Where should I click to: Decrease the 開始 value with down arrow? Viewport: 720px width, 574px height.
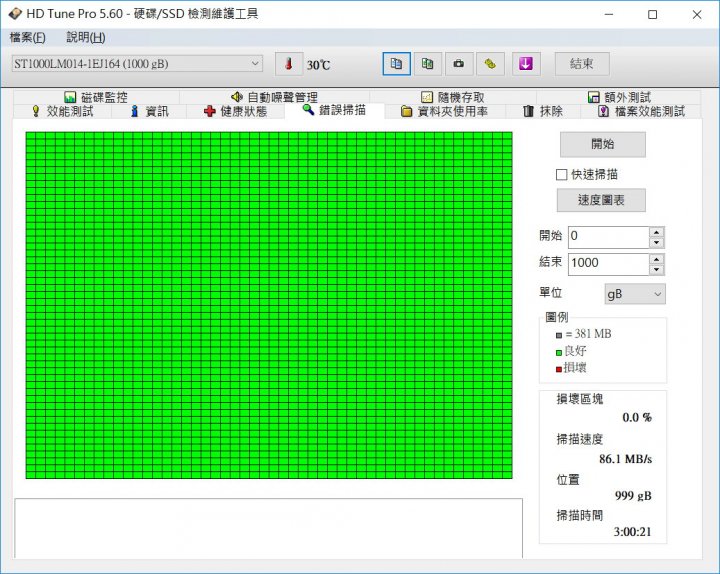657,242
